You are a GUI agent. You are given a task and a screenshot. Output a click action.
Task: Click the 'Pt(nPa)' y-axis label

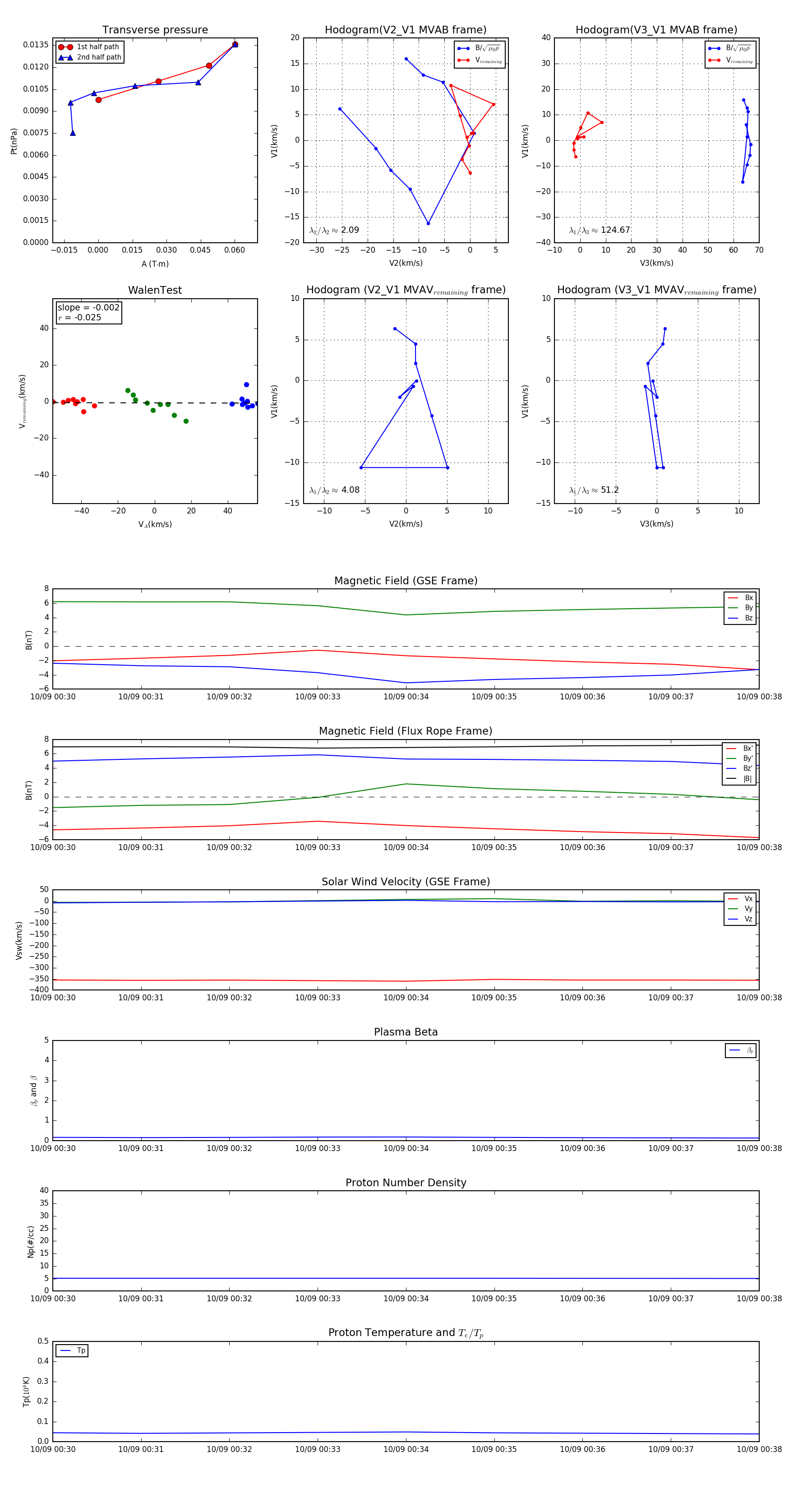pos(14,140)
